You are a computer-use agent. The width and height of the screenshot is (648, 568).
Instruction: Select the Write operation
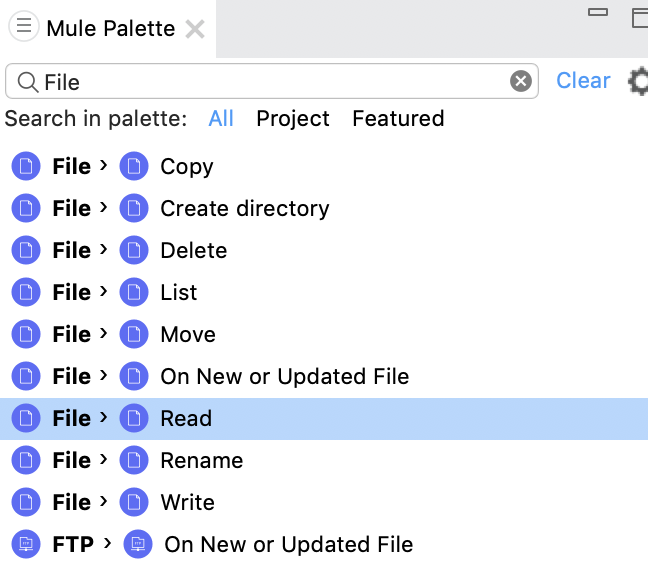point(188,502)
